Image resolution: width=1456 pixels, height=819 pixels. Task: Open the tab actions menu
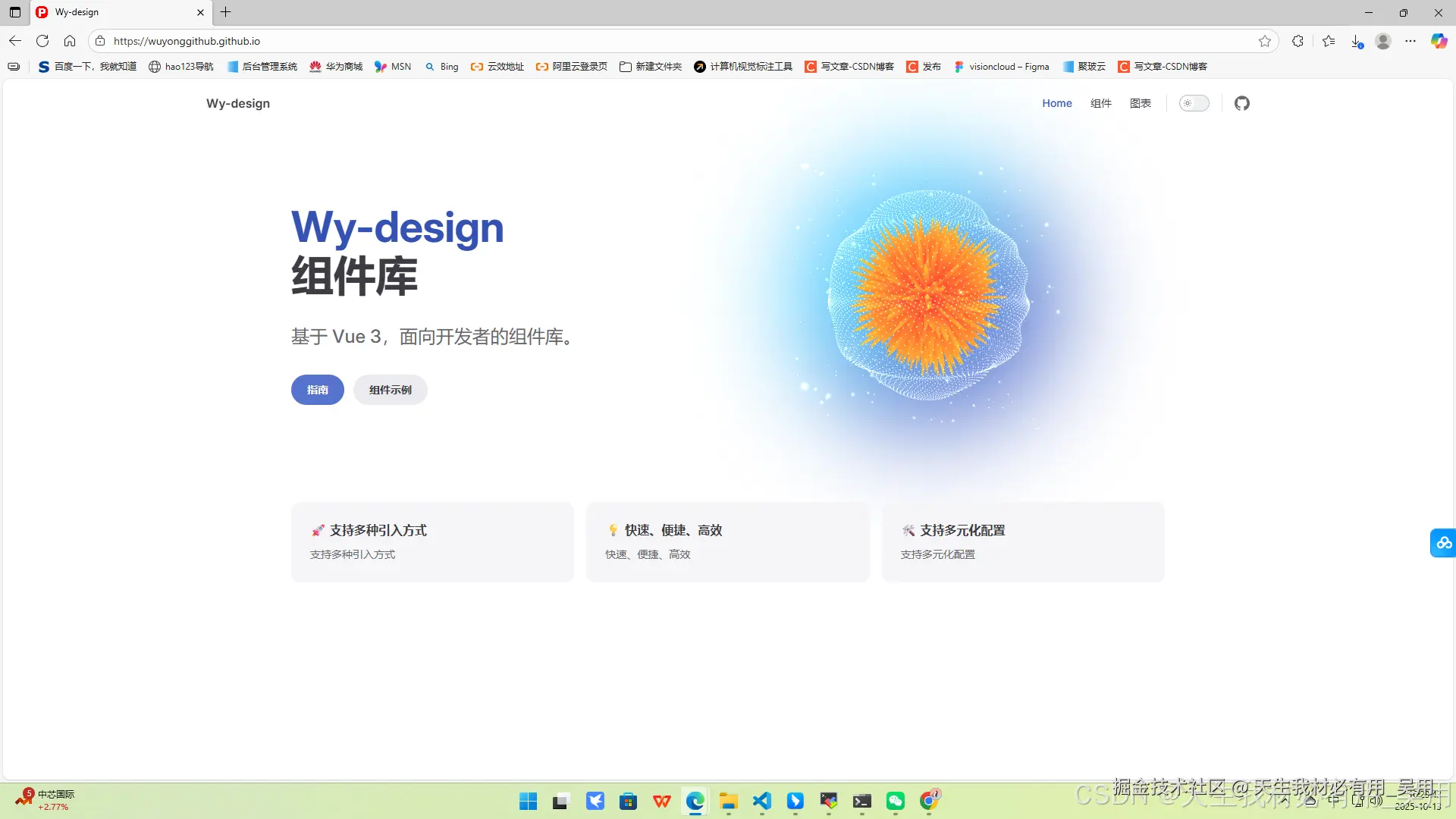click(x=14, y=12)
